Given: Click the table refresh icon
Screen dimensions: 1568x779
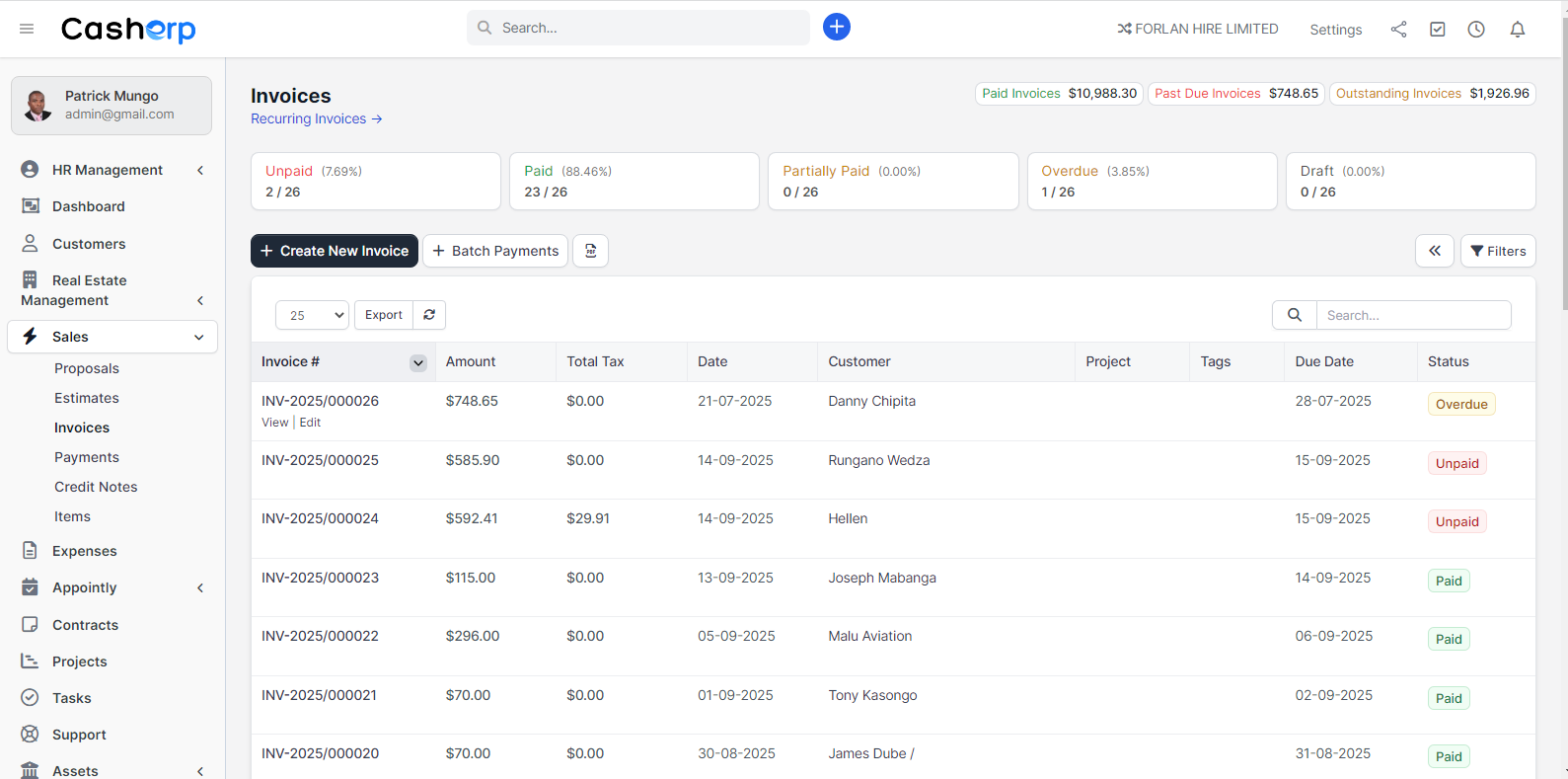Looking at the screenshot, I should pos(429,315).
